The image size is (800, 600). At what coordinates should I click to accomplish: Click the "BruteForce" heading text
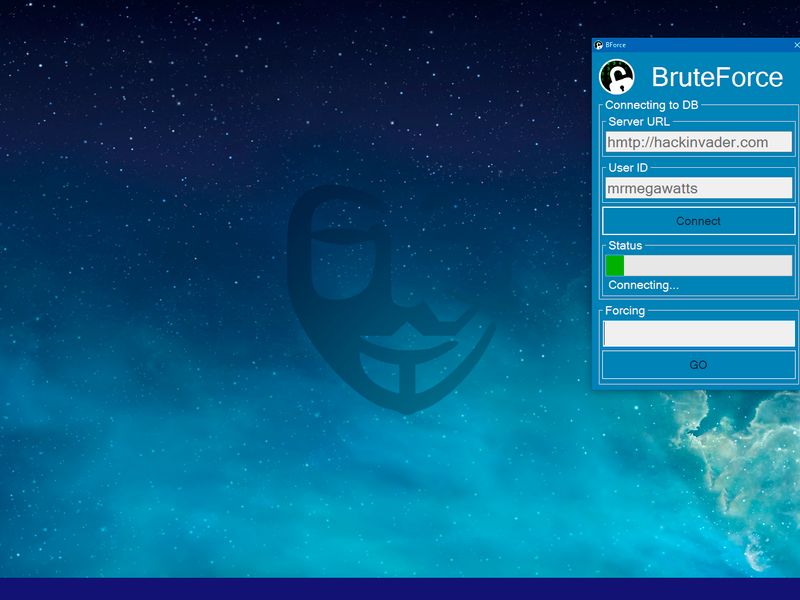(717, 77)
